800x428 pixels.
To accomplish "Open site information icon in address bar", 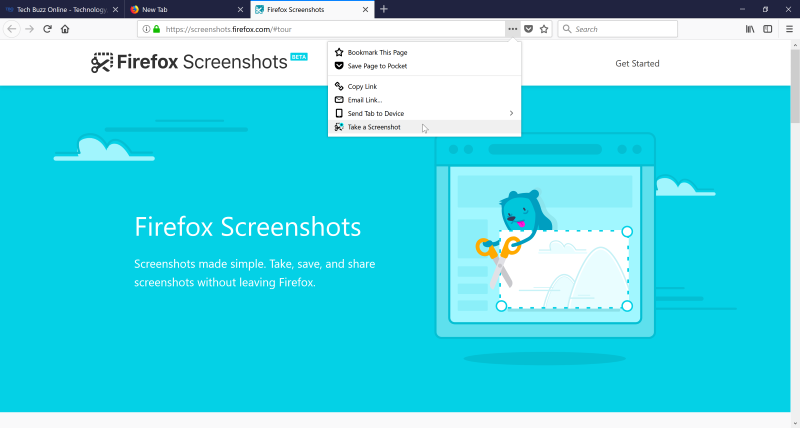I will [x=146, y=29].
